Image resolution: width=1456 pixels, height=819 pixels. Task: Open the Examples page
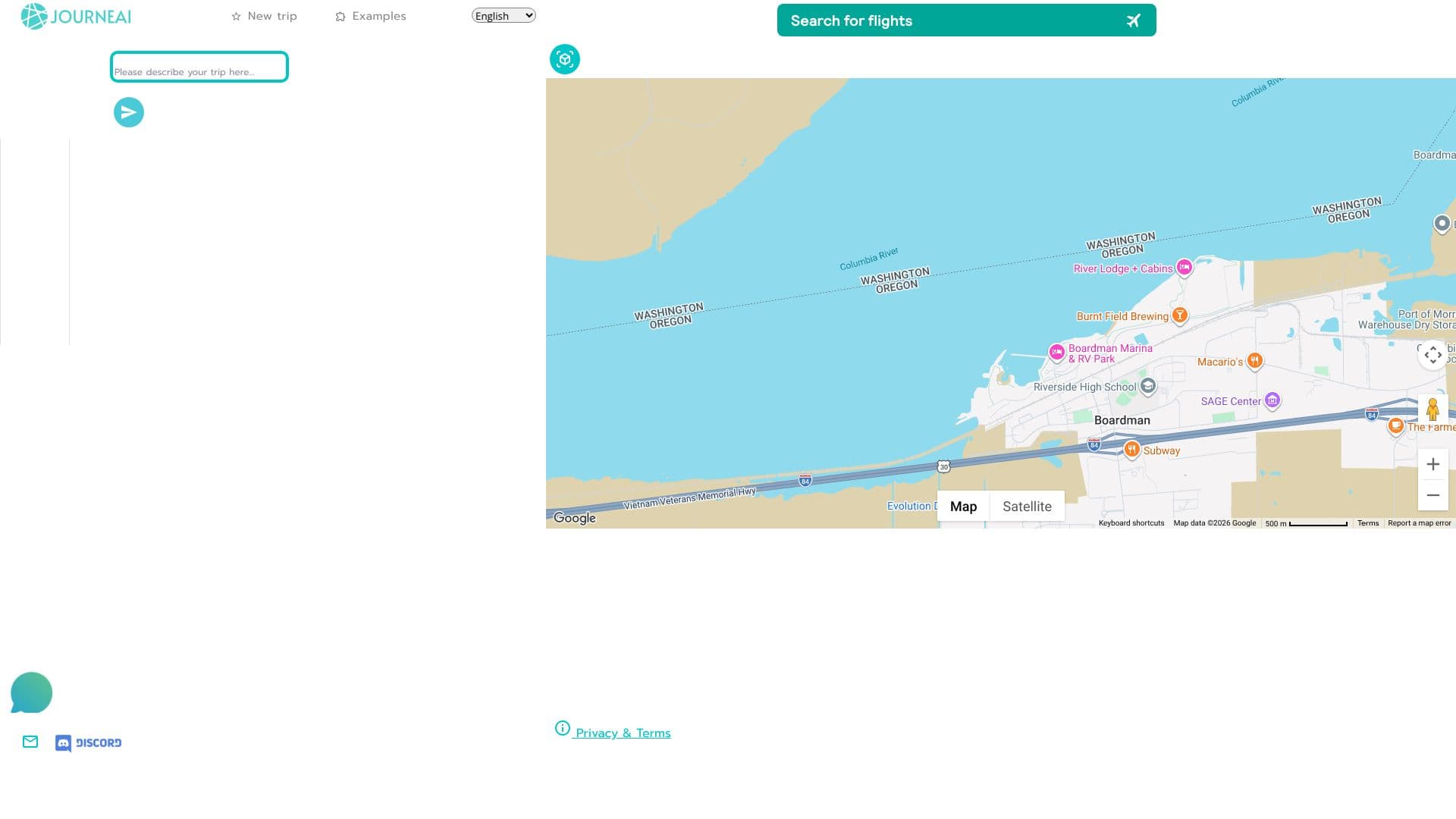(371, 16)
